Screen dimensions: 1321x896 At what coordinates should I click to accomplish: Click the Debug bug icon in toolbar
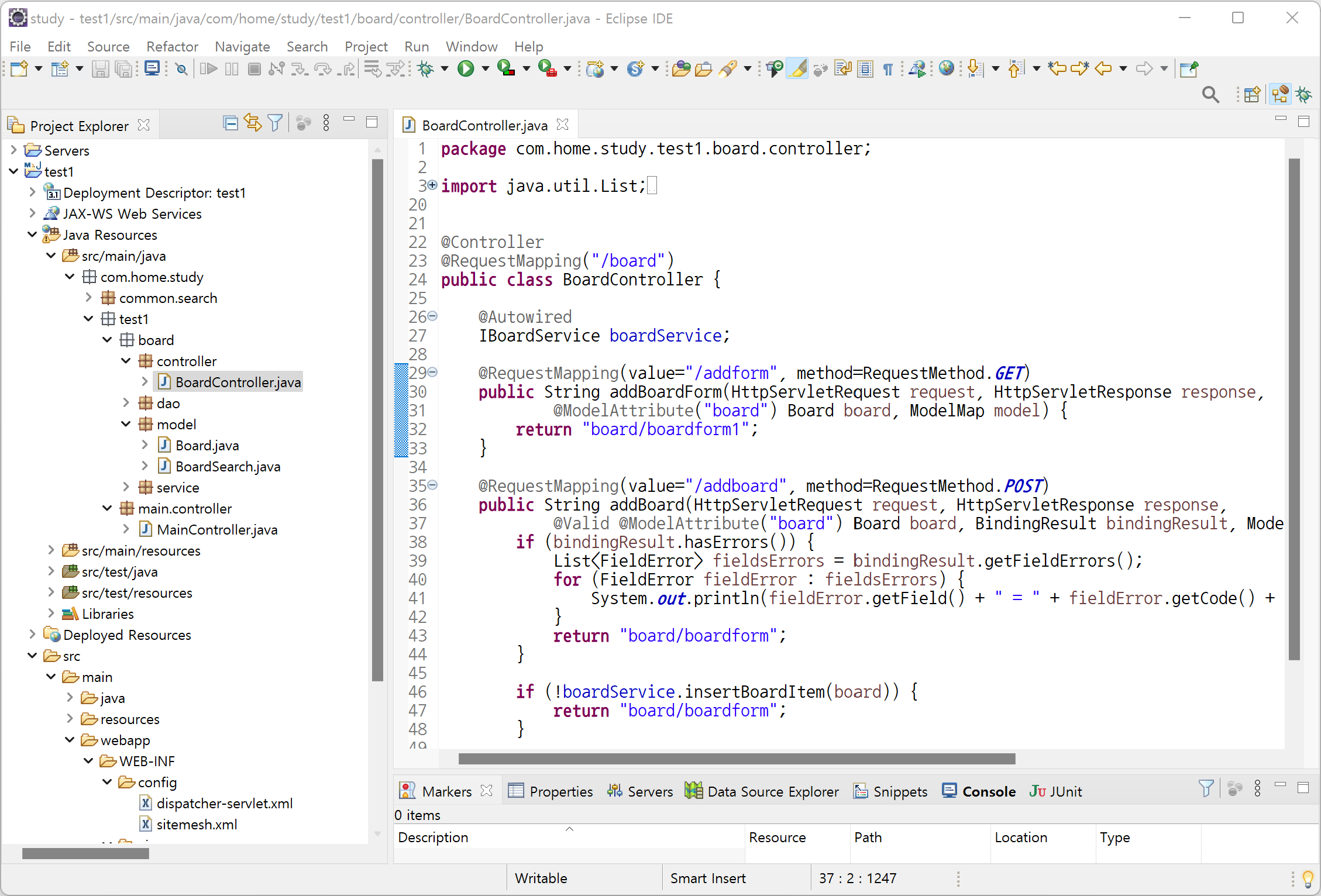tap(425, 69)
